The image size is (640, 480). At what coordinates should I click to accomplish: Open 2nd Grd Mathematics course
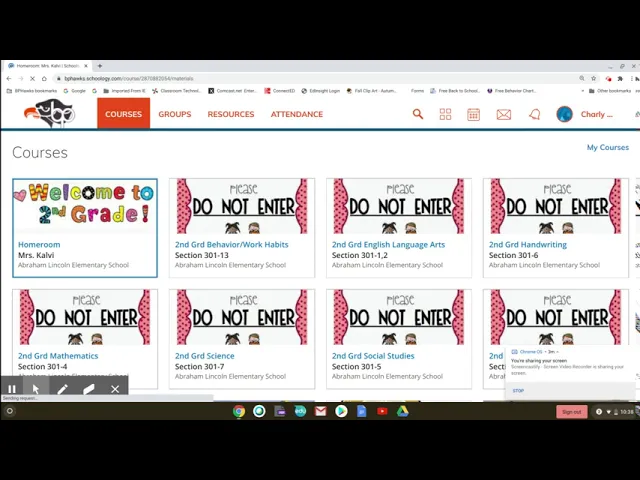tap(58, 356)
